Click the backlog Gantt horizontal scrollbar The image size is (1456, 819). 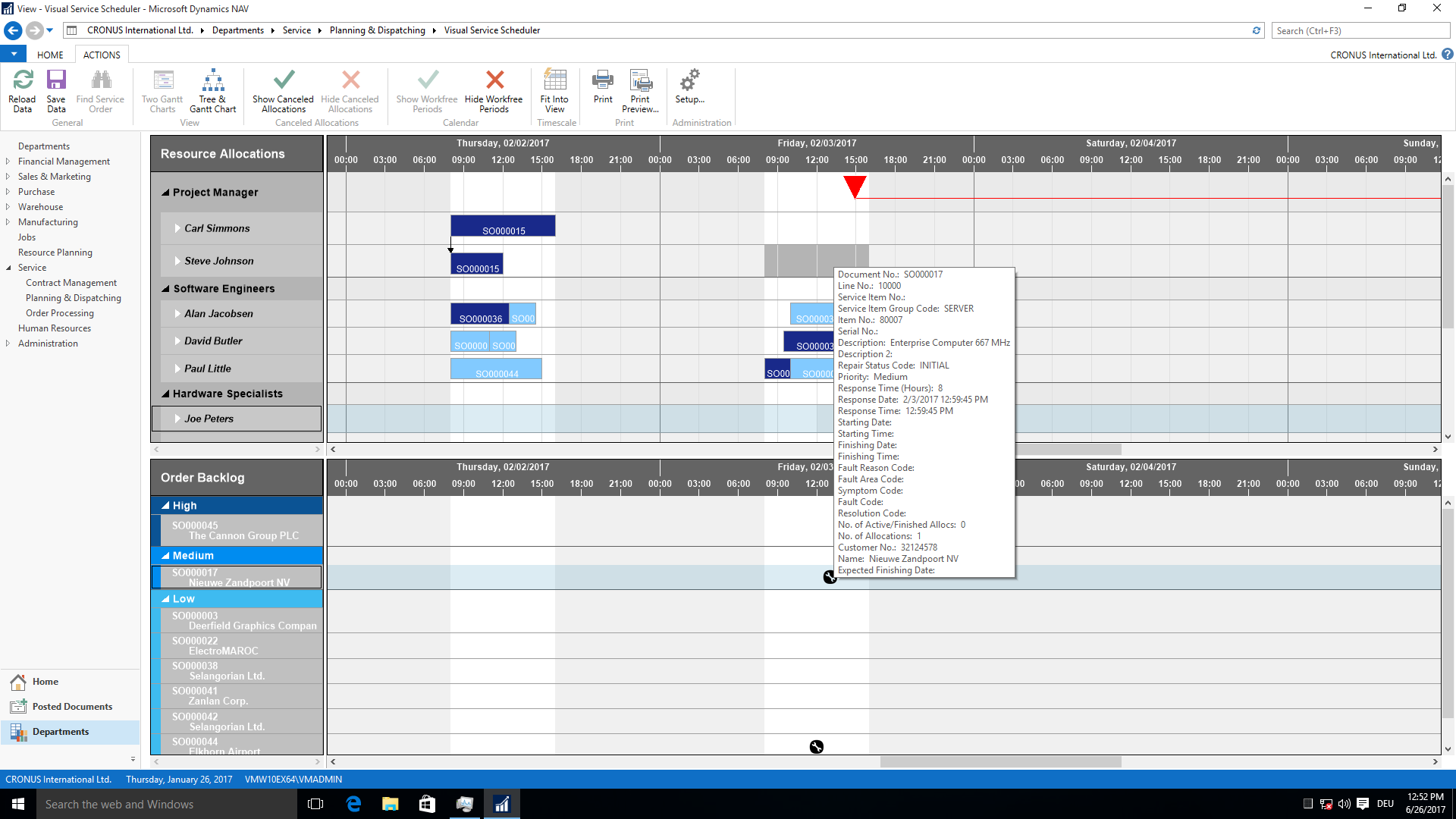pyautogui.click(x=1000, y=761)
